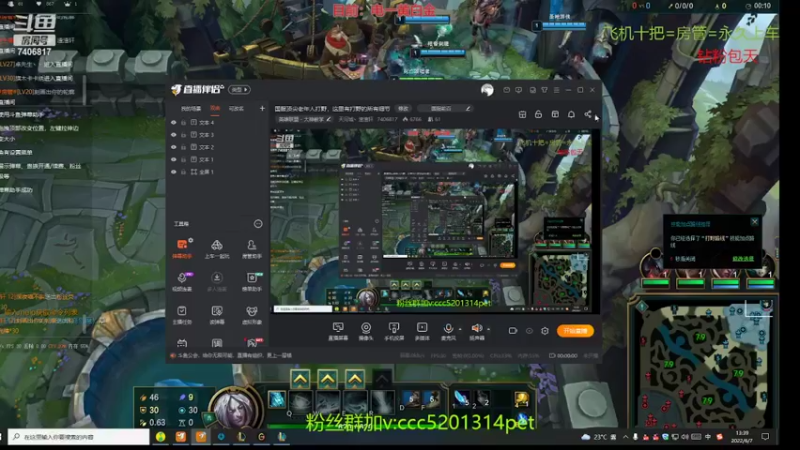Edit the 英雄联盟 game category selector

tap(305, 119)
